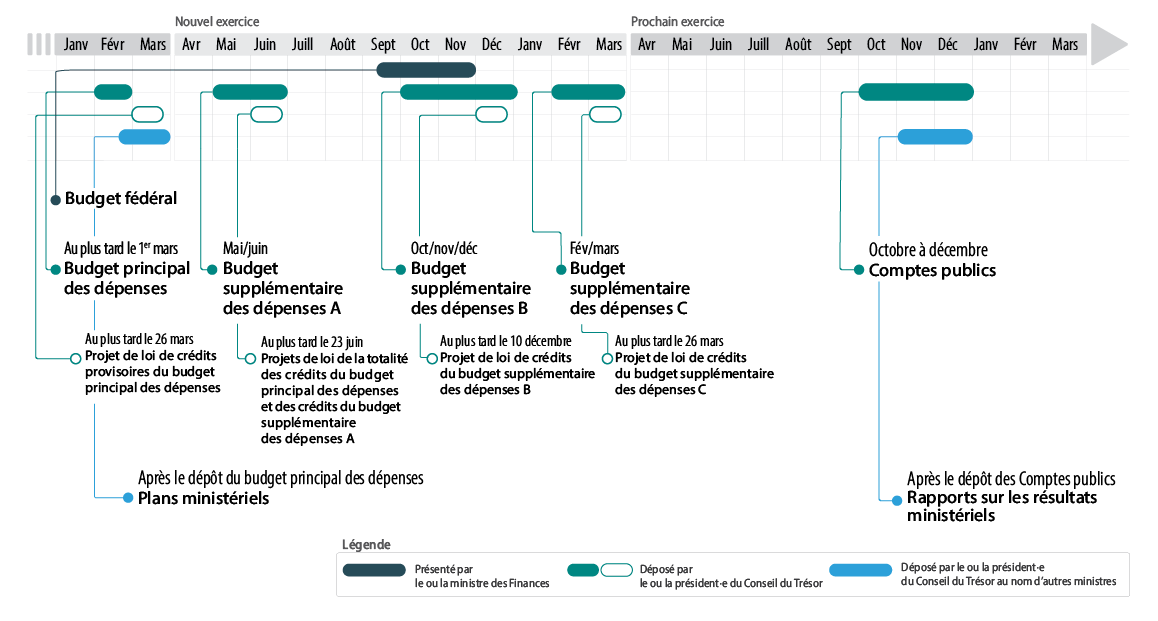Click the dark navy Budget fédéral timeline bar
1158x621 pixels.
tap(425, 70)
